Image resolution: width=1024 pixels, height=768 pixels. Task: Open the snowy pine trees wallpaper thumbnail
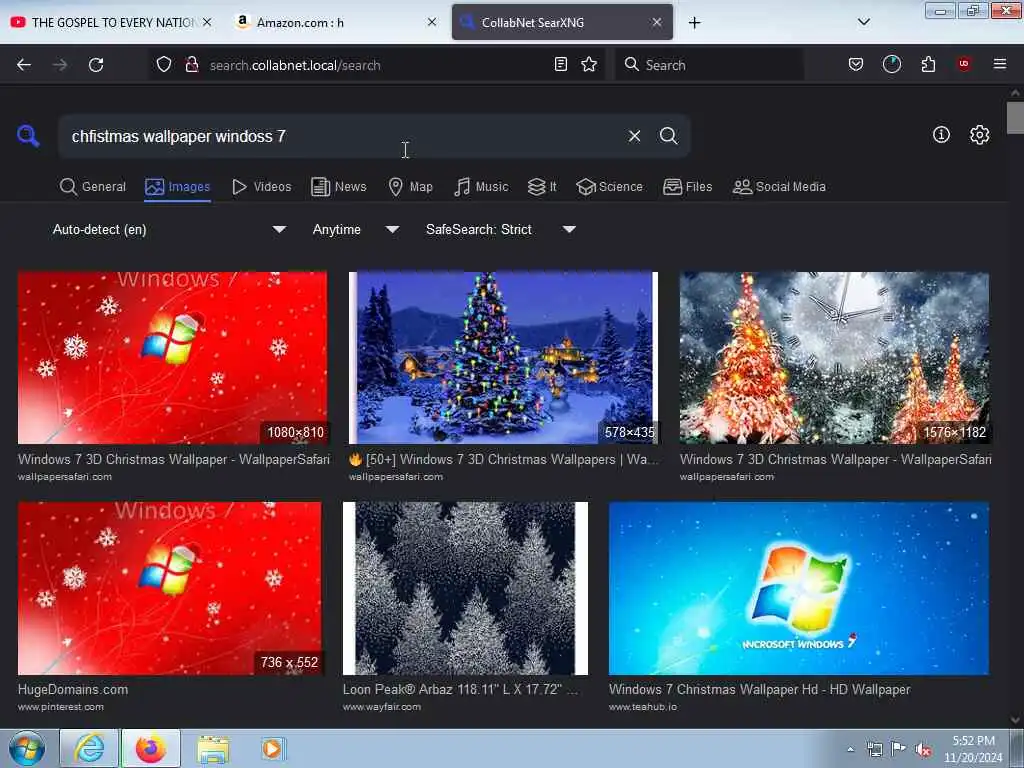[466, 588]
